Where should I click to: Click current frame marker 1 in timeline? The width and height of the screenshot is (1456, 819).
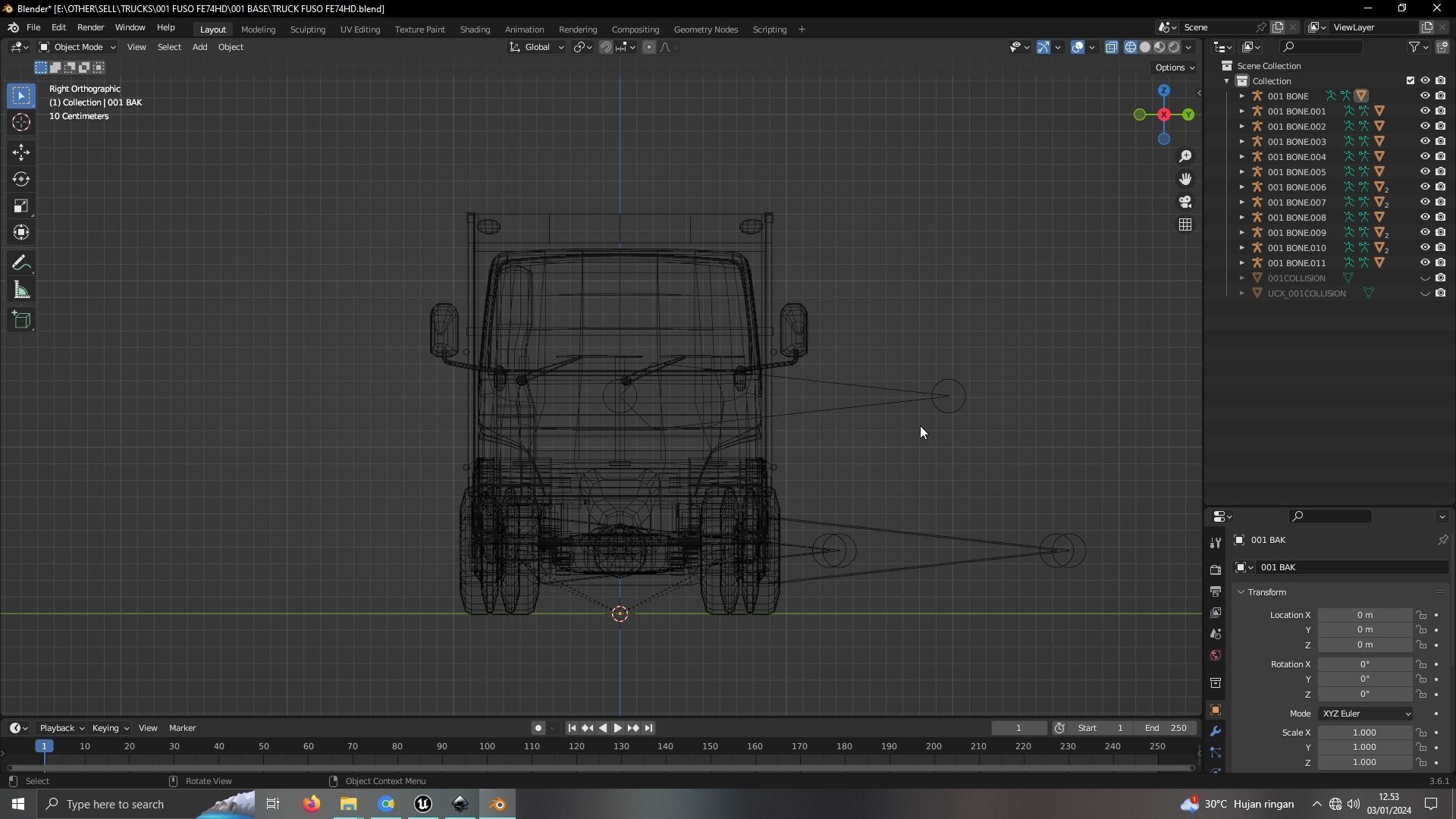44,746
